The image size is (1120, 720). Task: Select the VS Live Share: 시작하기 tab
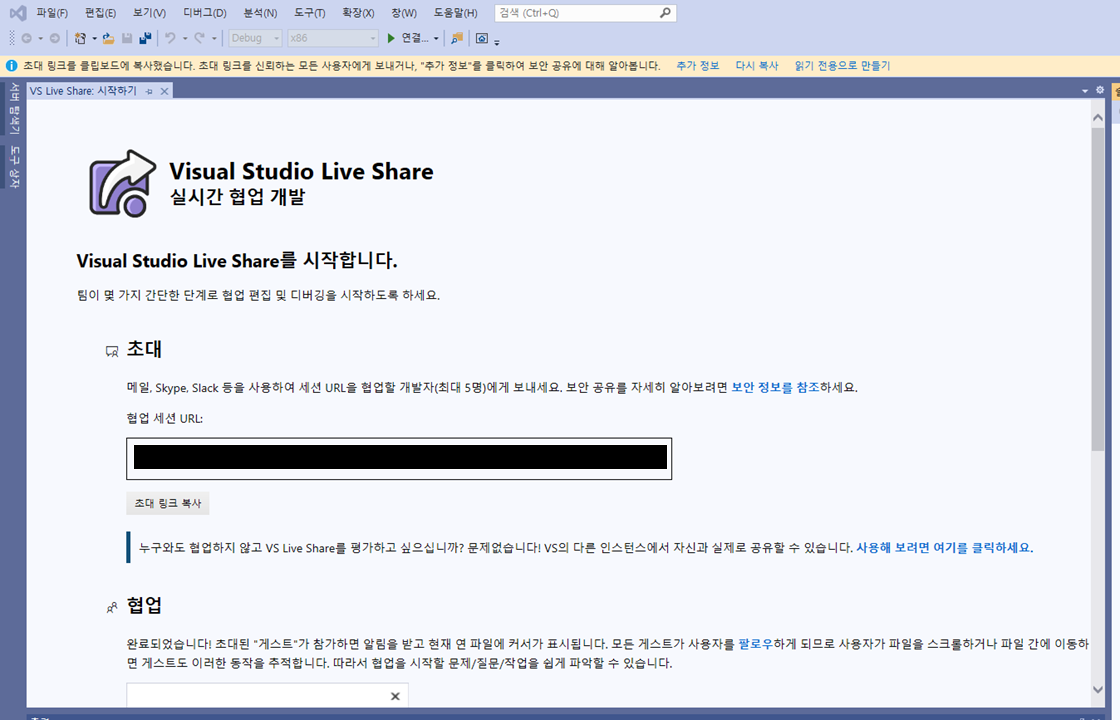tap(83, 91)
